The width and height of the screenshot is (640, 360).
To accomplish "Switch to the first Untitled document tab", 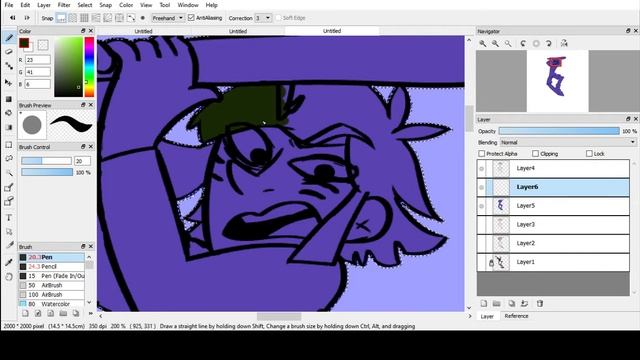I will tap(144, 31).
